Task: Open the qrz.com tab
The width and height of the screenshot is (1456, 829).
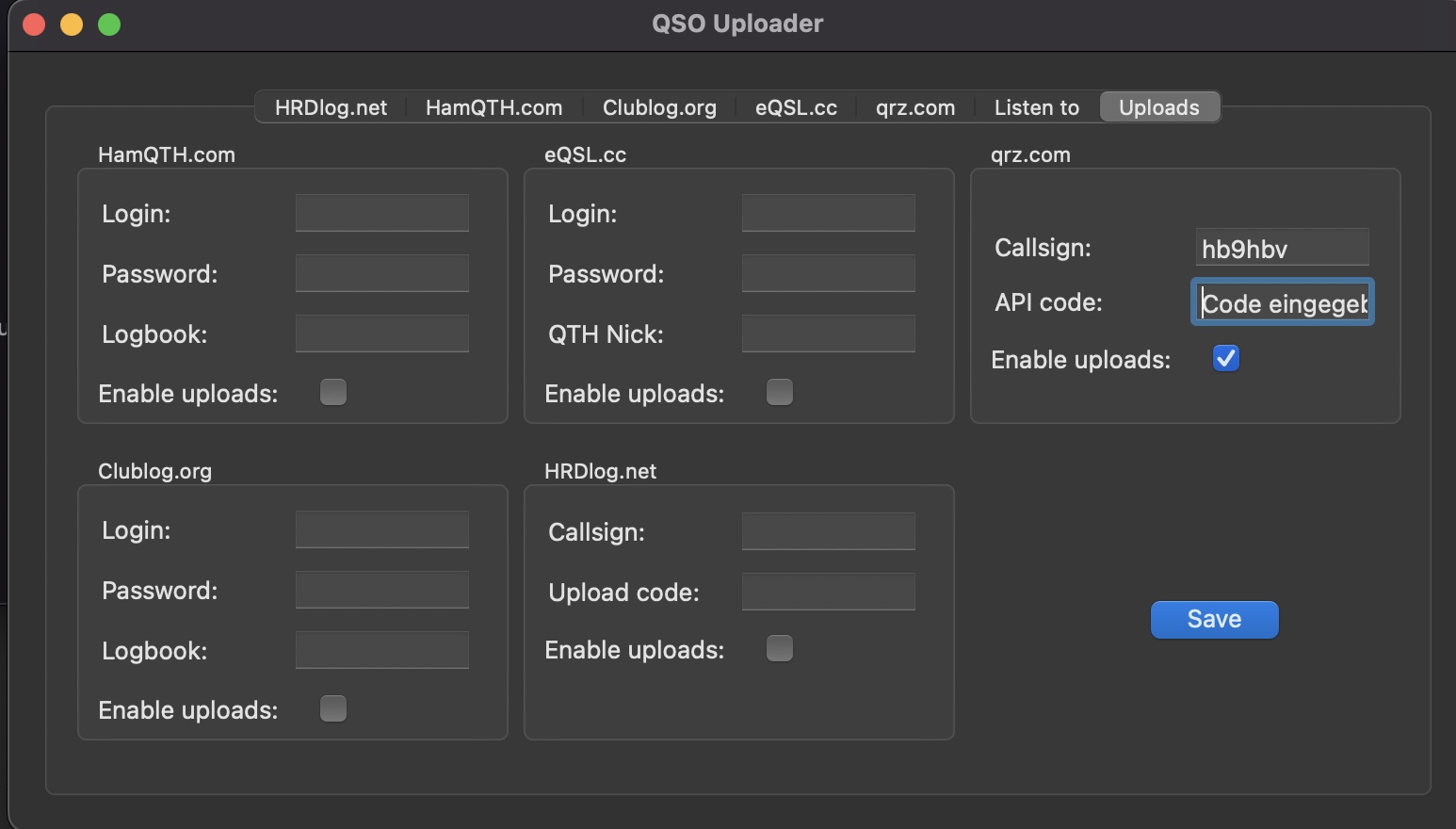Action: (x=914, y=107)
